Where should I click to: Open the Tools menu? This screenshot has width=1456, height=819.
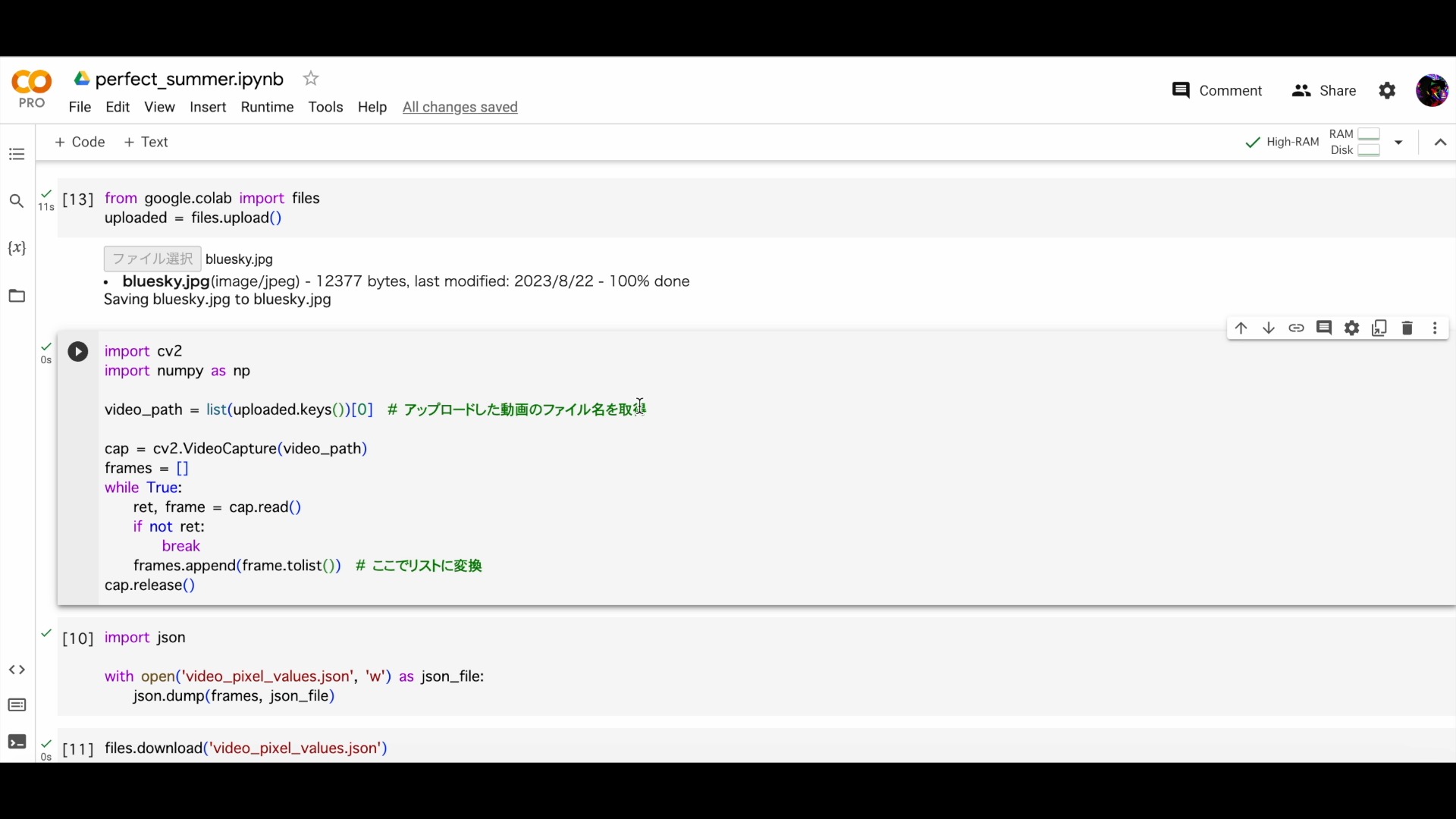click(325, 108)
